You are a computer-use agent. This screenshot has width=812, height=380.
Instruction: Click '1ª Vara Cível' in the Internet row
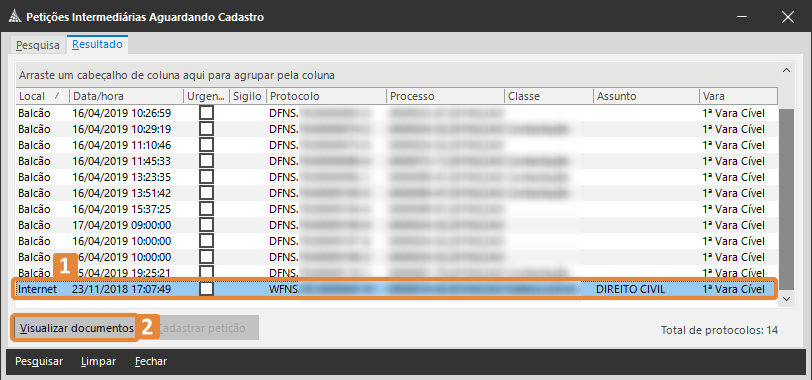pos(733,289)
